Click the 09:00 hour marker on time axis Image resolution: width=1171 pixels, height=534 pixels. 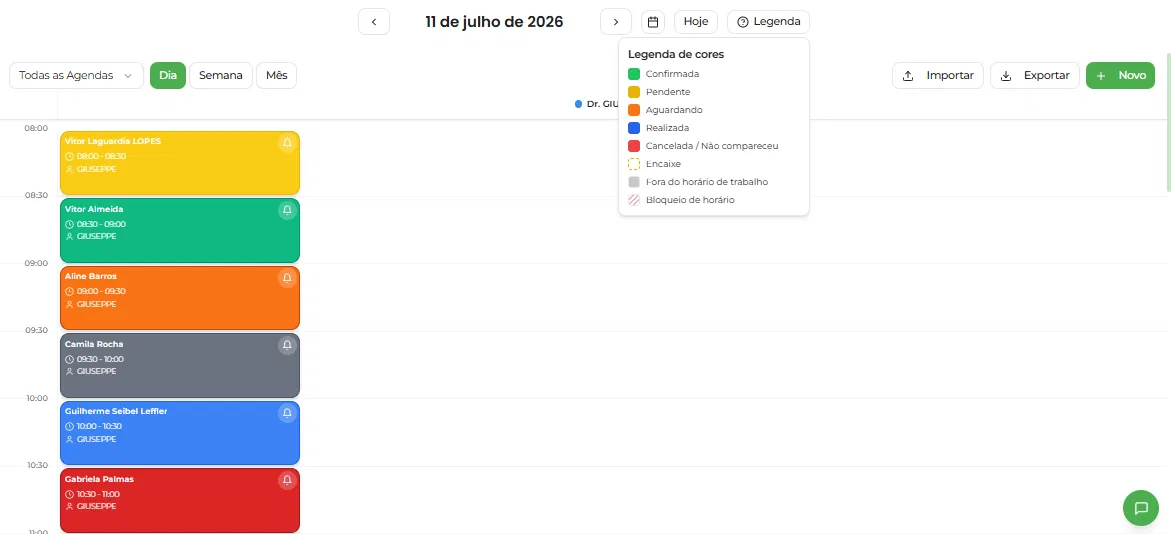pos(36,264)
